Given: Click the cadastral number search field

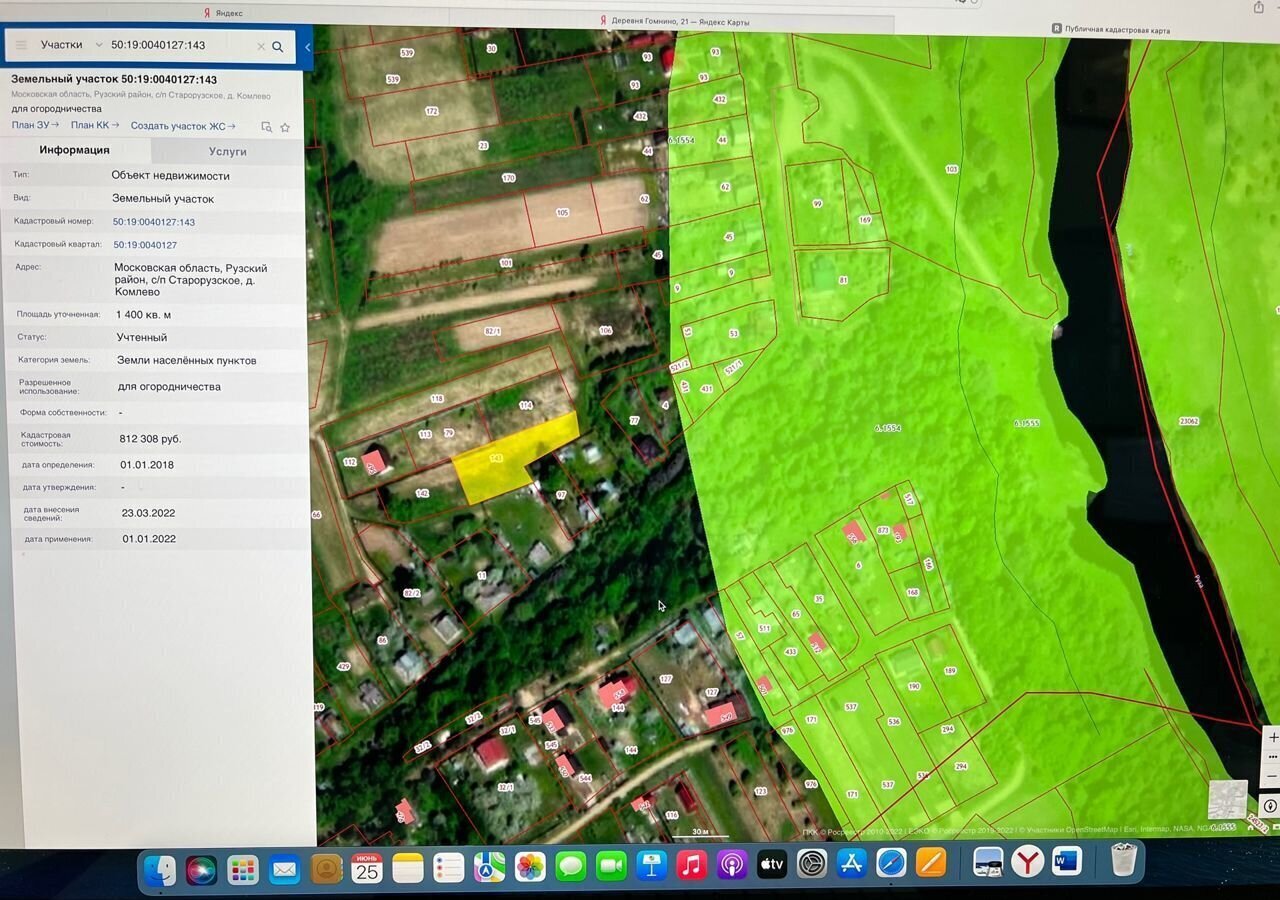Looking at the screenshot, I should click(x=180, y=46).
